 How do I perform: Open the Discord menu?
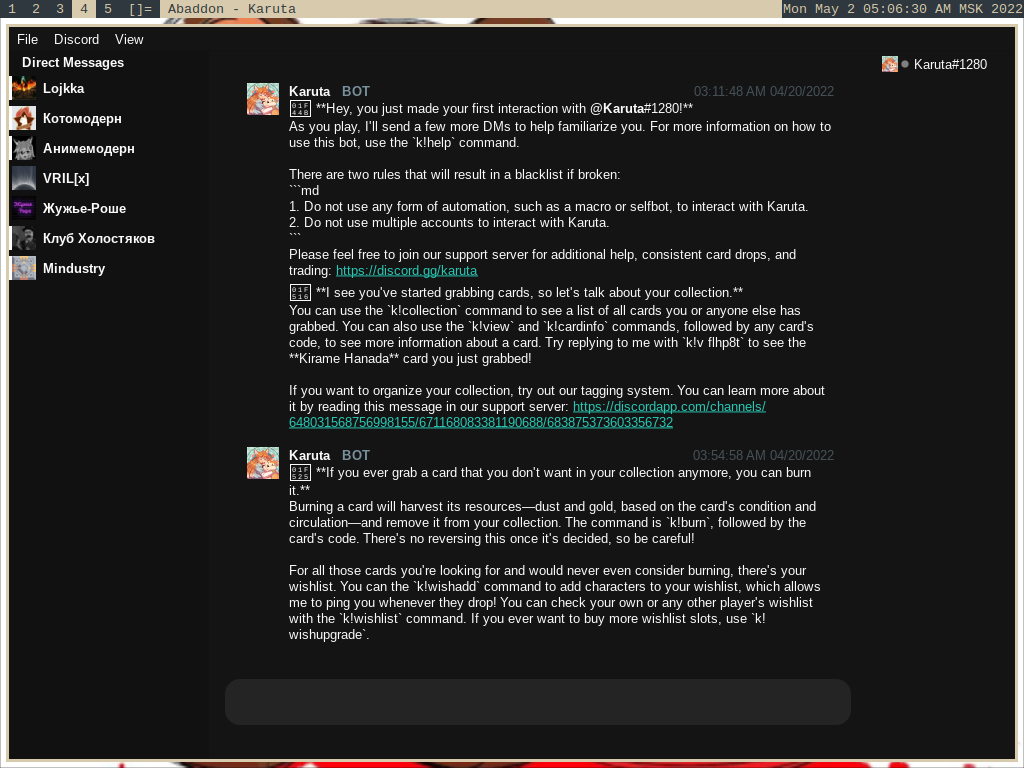click(x=76, y=39)
